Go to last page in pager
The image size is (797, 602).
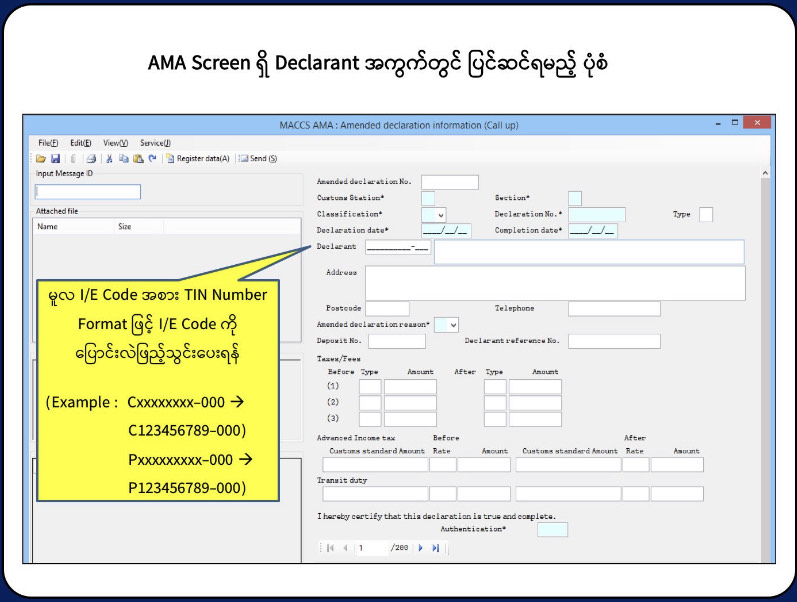point(436,548)
